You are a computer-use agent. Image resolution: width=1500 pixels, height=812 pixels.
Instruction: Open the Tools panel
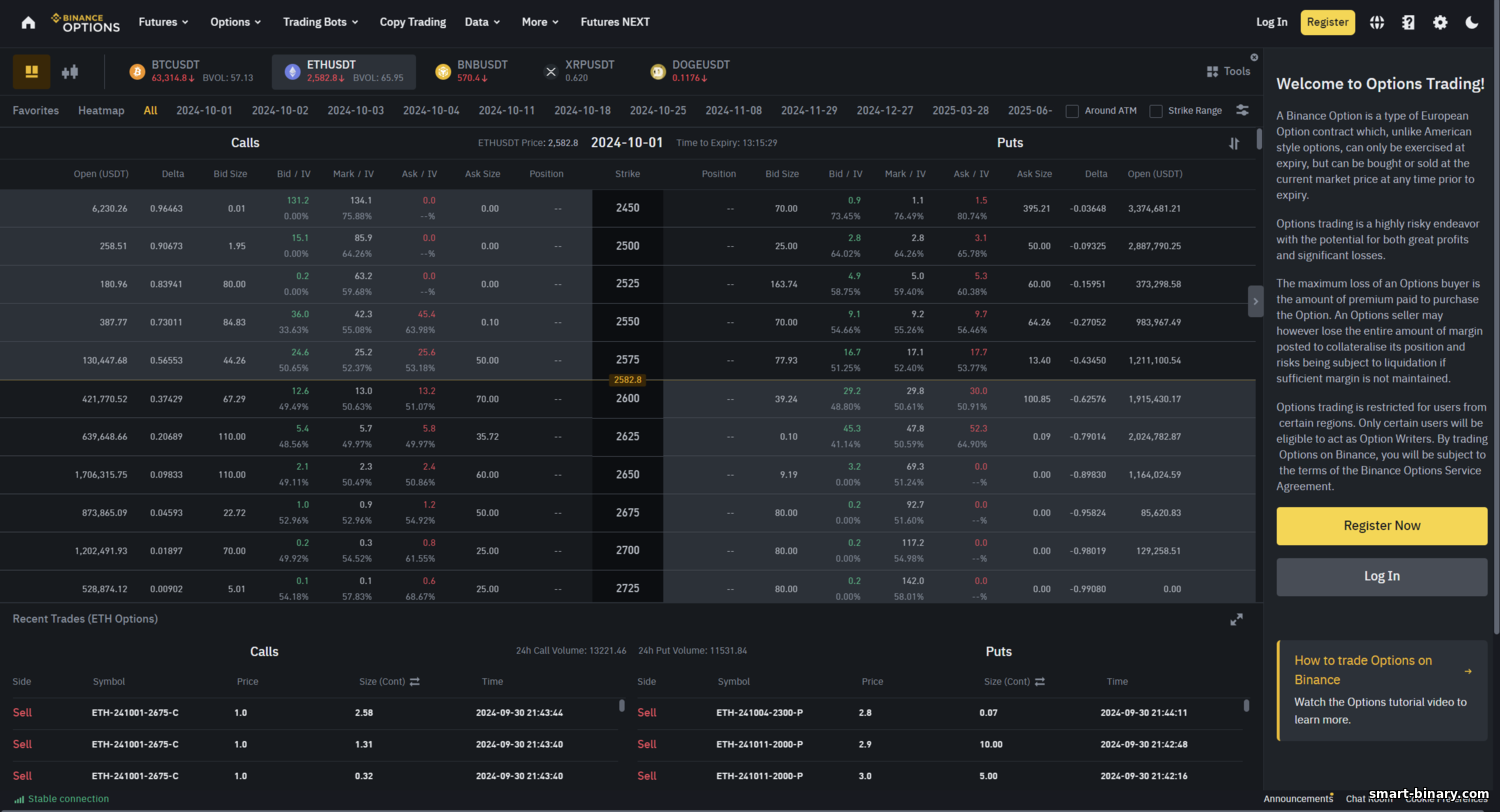(x=1229, y=71)
